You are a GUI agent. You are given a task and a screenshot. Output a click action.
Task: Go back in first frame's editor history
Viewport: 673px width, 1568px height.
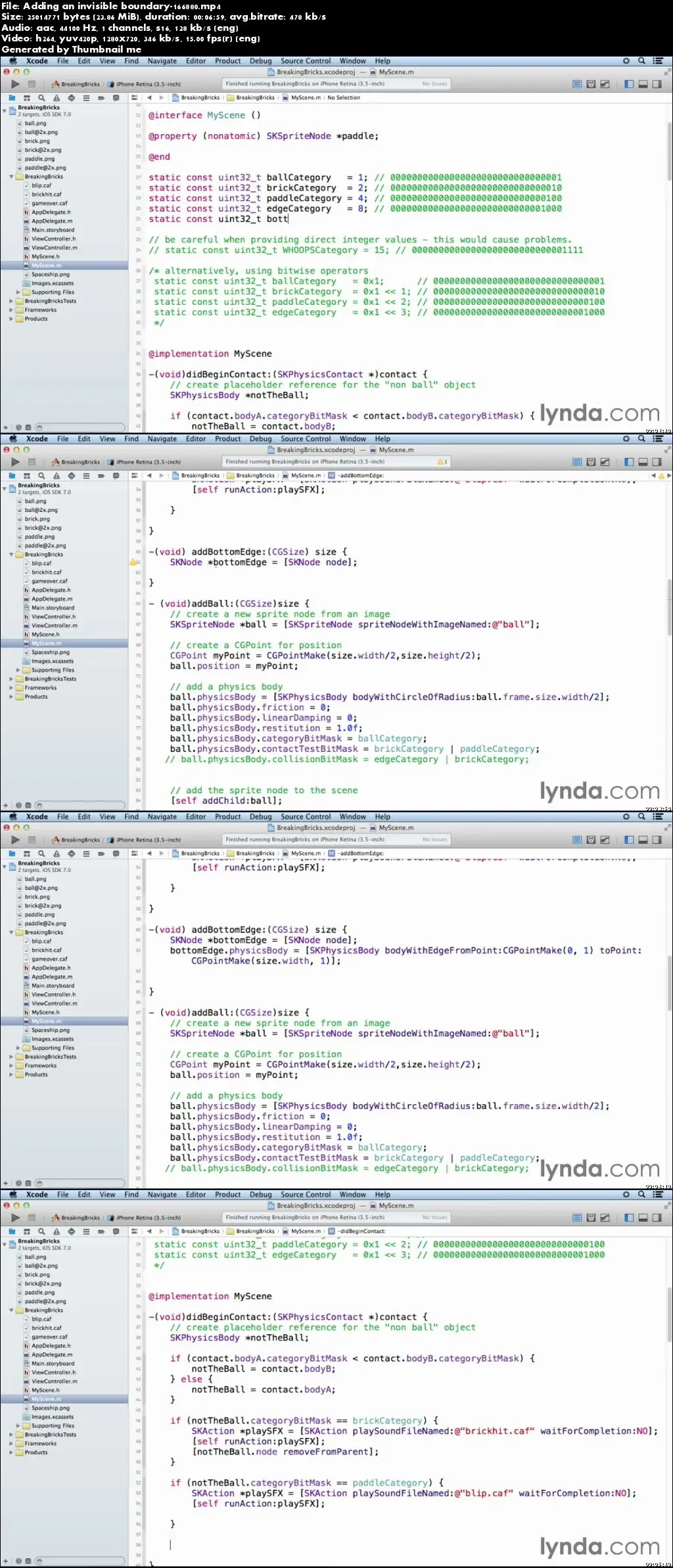(x=149, y=97)
